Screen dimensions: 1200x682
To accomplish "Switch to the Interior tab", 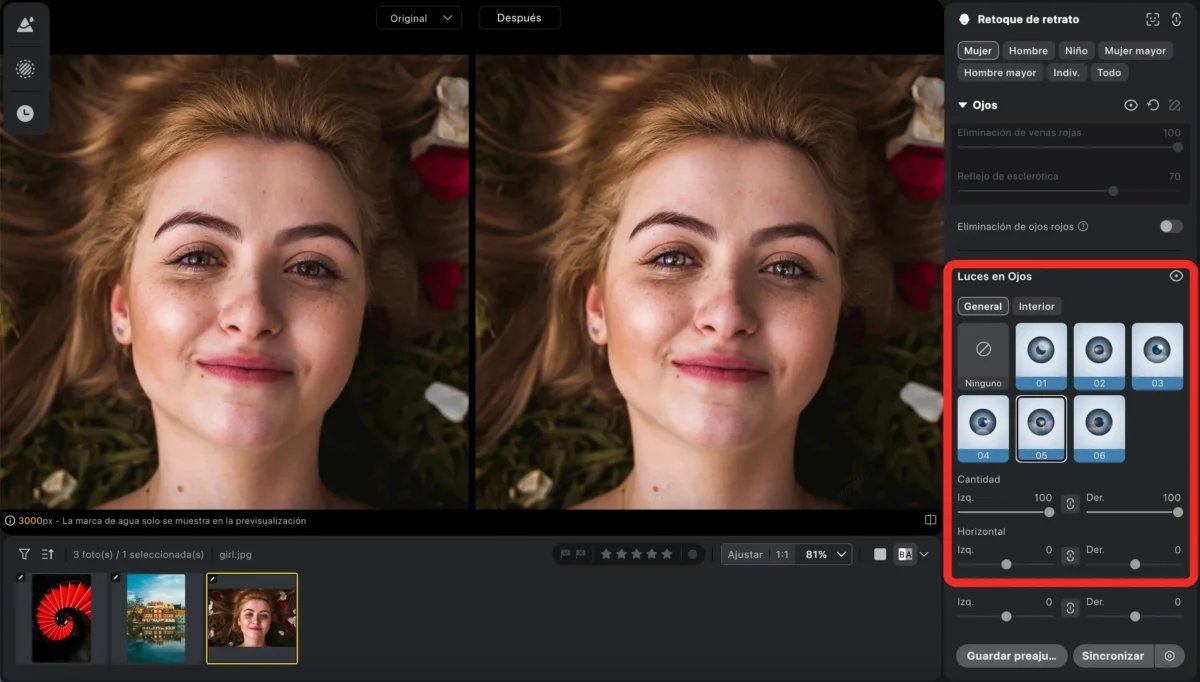I will click(x=1036, y=307).
